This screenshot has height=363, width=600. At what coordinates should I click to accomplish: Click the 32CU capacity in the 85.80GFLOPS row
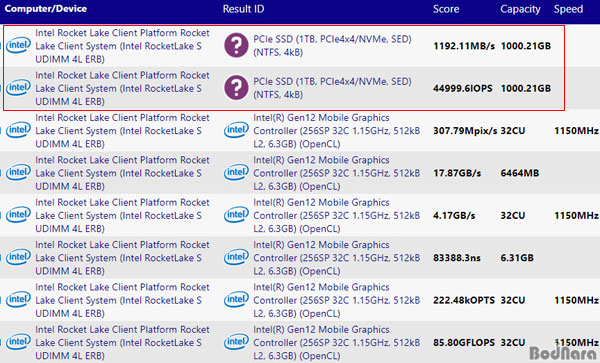[513, 343]
